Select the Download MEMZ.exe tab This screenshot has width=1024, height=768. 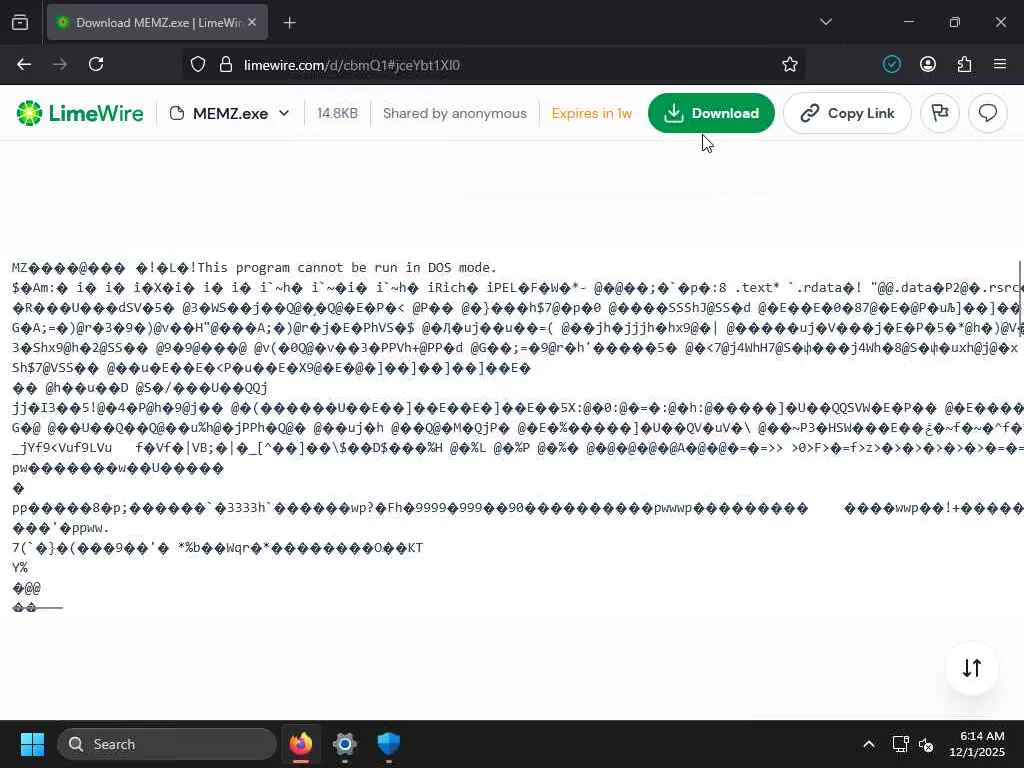(x=157, y=23)
